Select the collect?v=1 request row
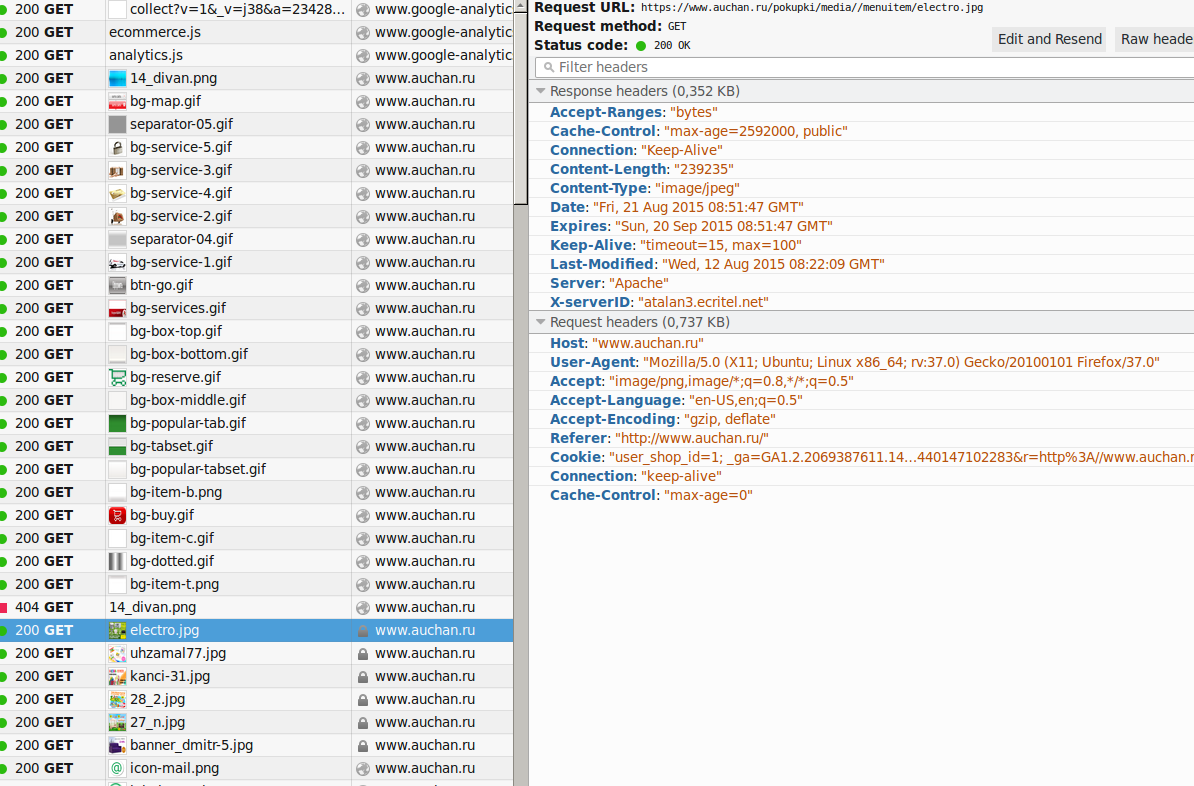1194x786 pixels. click(x=257, y=9)
